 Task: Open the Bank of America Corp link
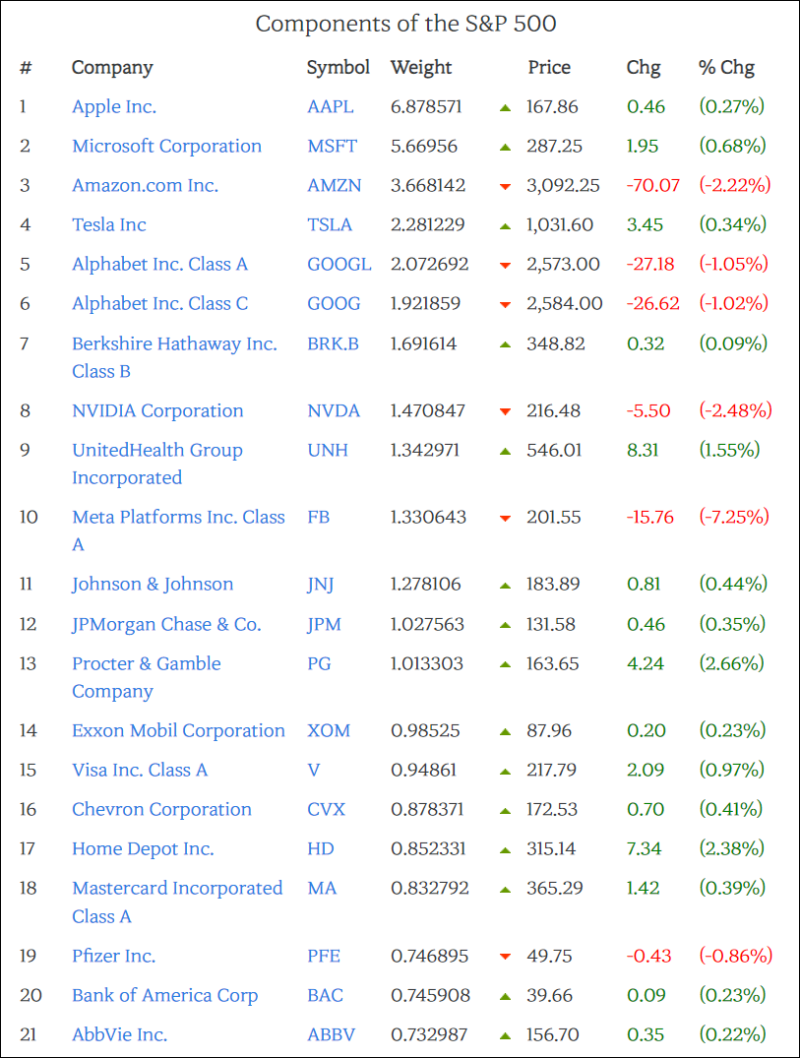[165, 996]
